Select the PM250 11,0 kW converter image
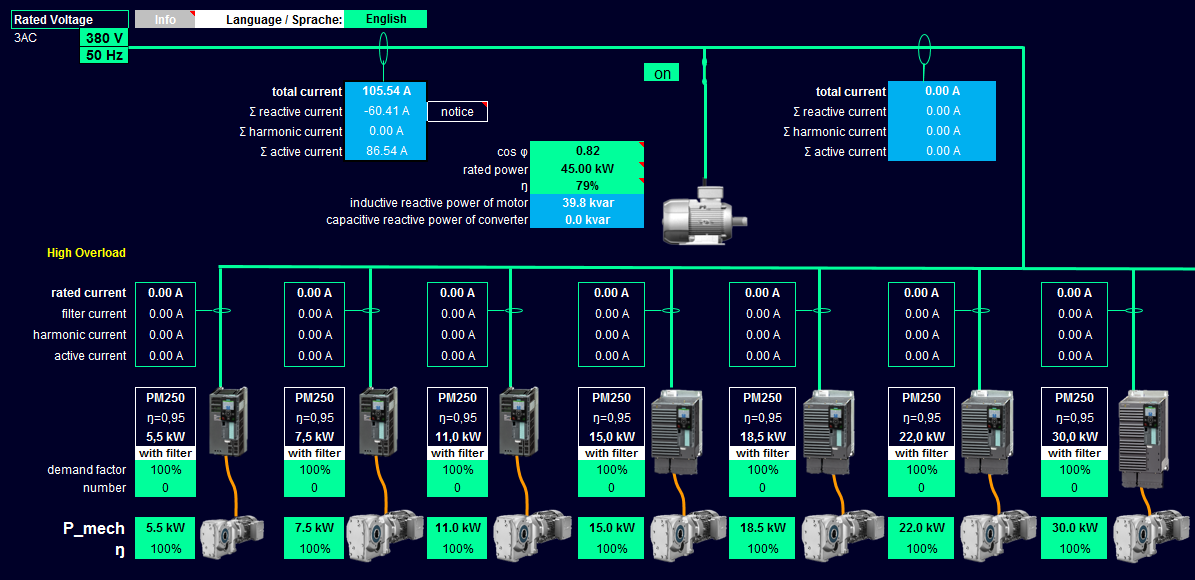Screen dimensions: 1195x580 pos(519,421)
